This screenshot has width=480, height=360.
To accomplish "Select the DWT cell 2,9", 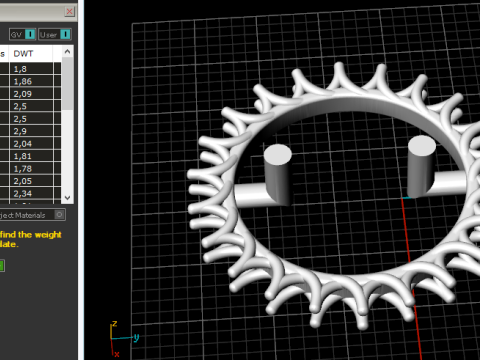I will coord(31,131).
